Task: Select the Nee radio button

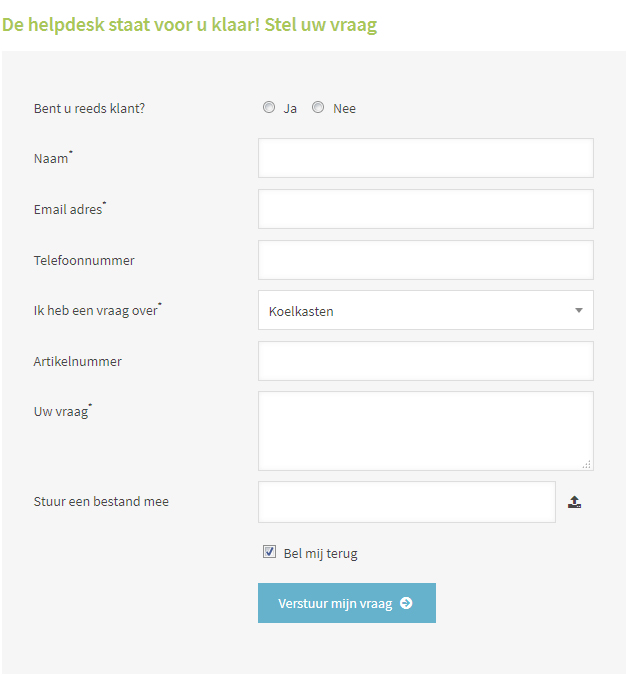Action: pos(318,108)
